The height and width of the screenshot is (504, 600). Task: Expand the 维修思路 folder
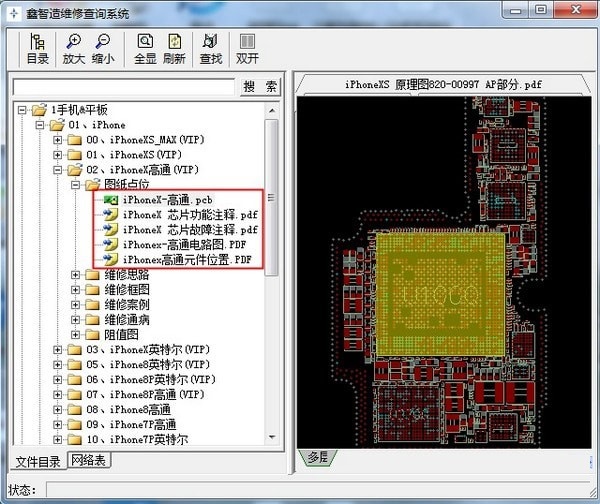coord(76,275)
